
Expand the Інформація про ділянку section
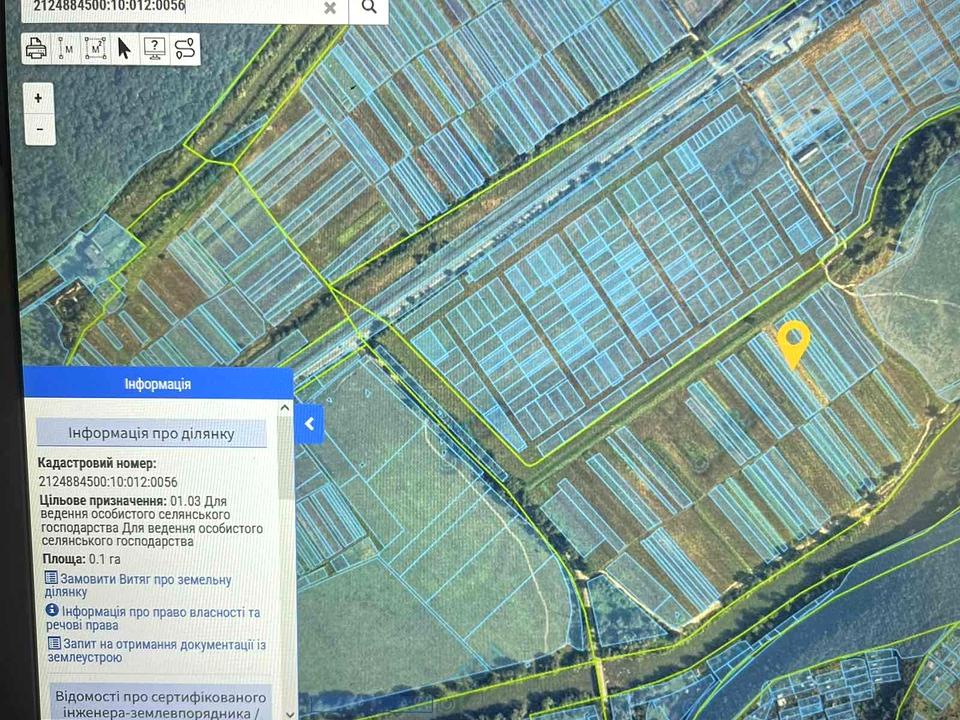coord(152,433)
